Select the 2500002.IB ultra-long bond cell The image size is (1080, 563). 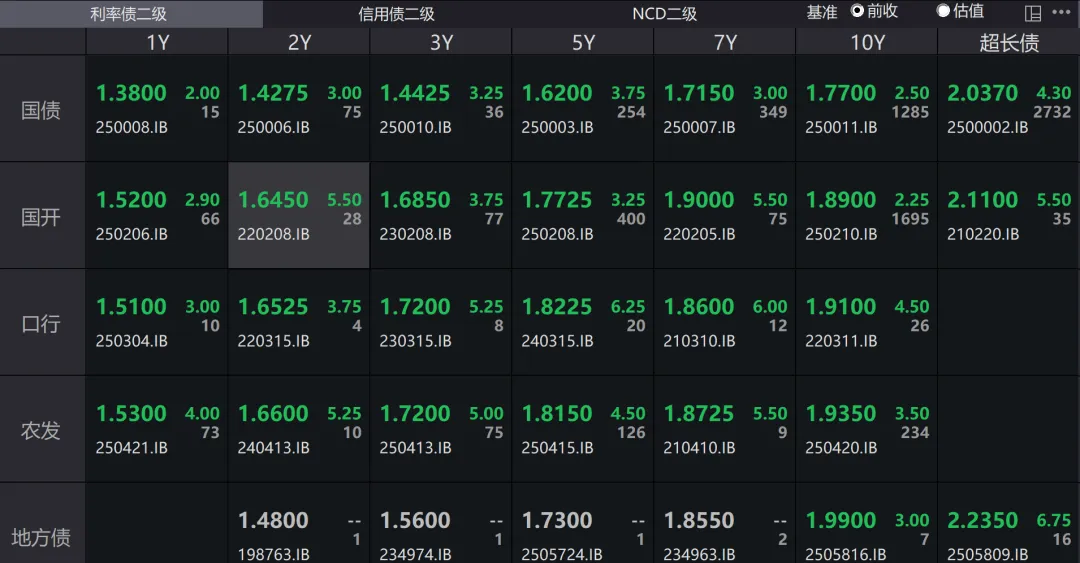point(1008,109)
